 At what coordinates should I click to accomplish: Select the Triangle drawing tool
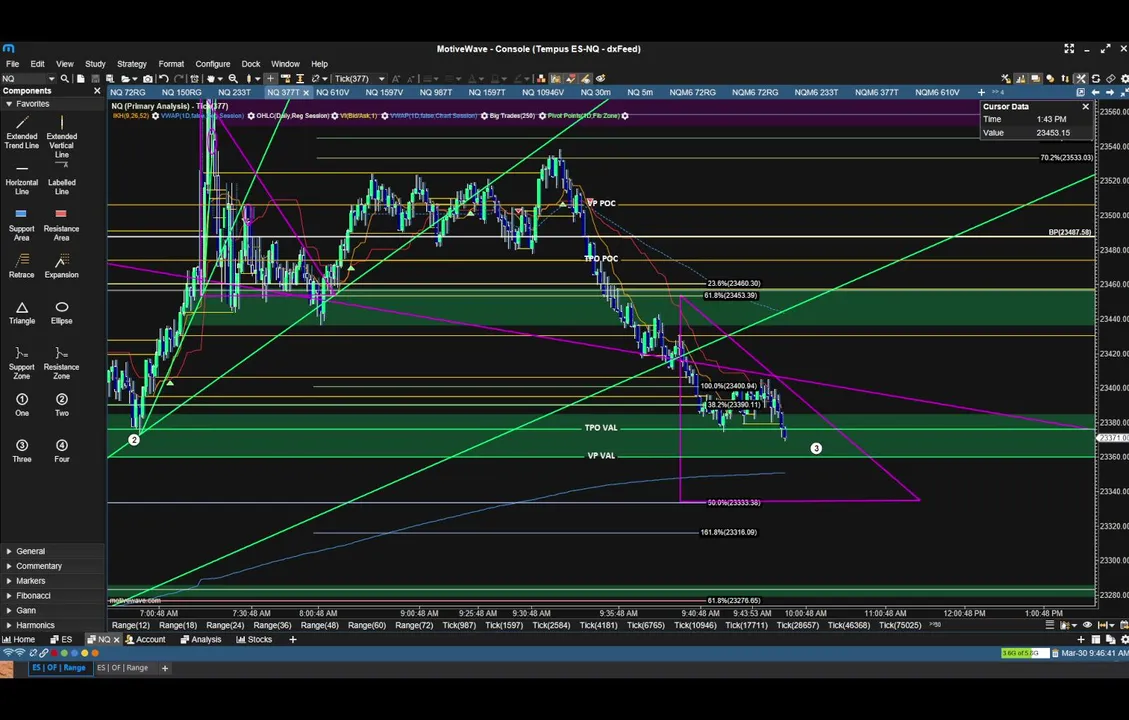coord(22,313)
